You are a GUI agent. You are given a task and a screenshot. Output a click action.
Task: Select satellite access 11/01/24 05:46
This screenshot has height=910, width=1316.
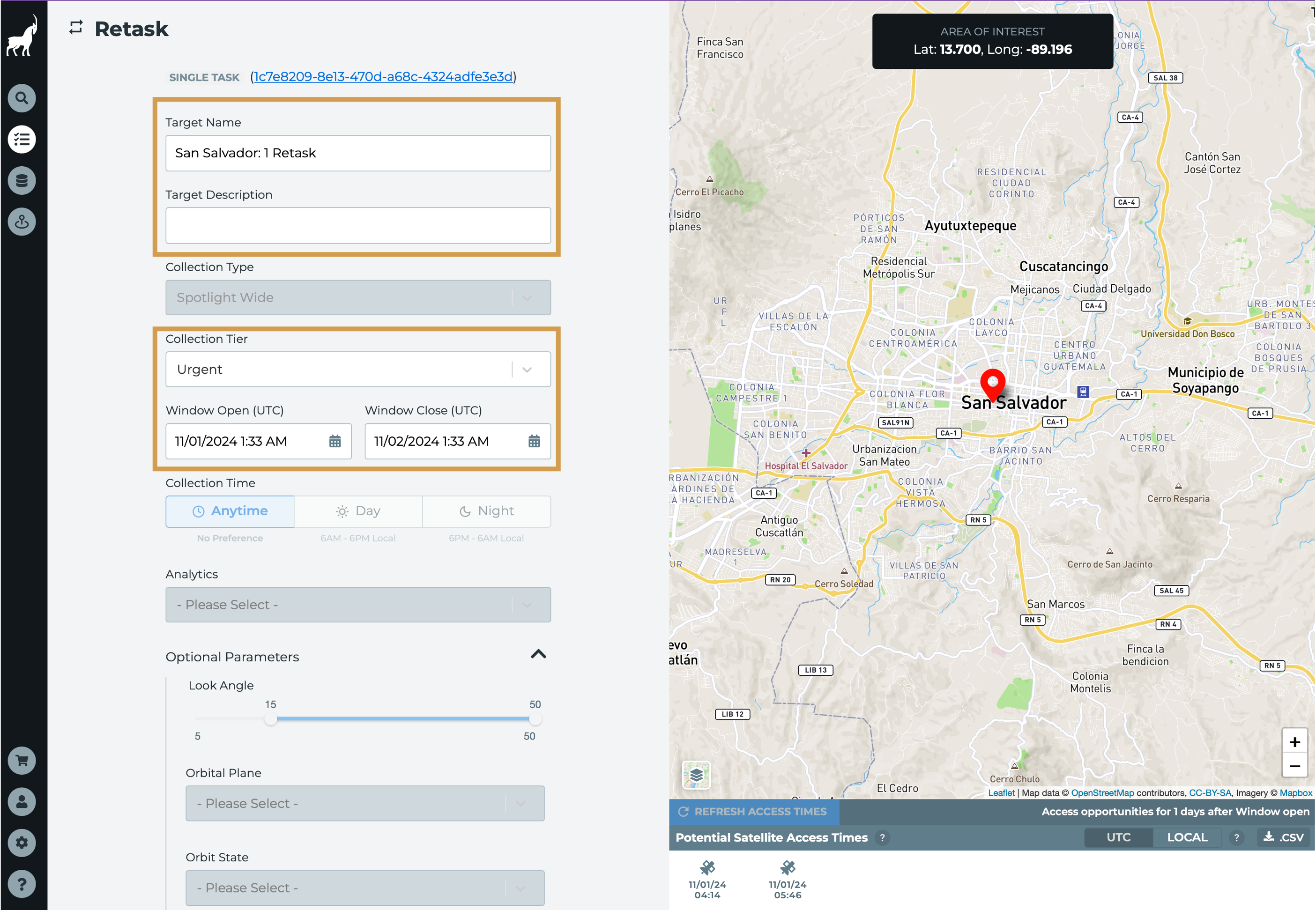787,880
